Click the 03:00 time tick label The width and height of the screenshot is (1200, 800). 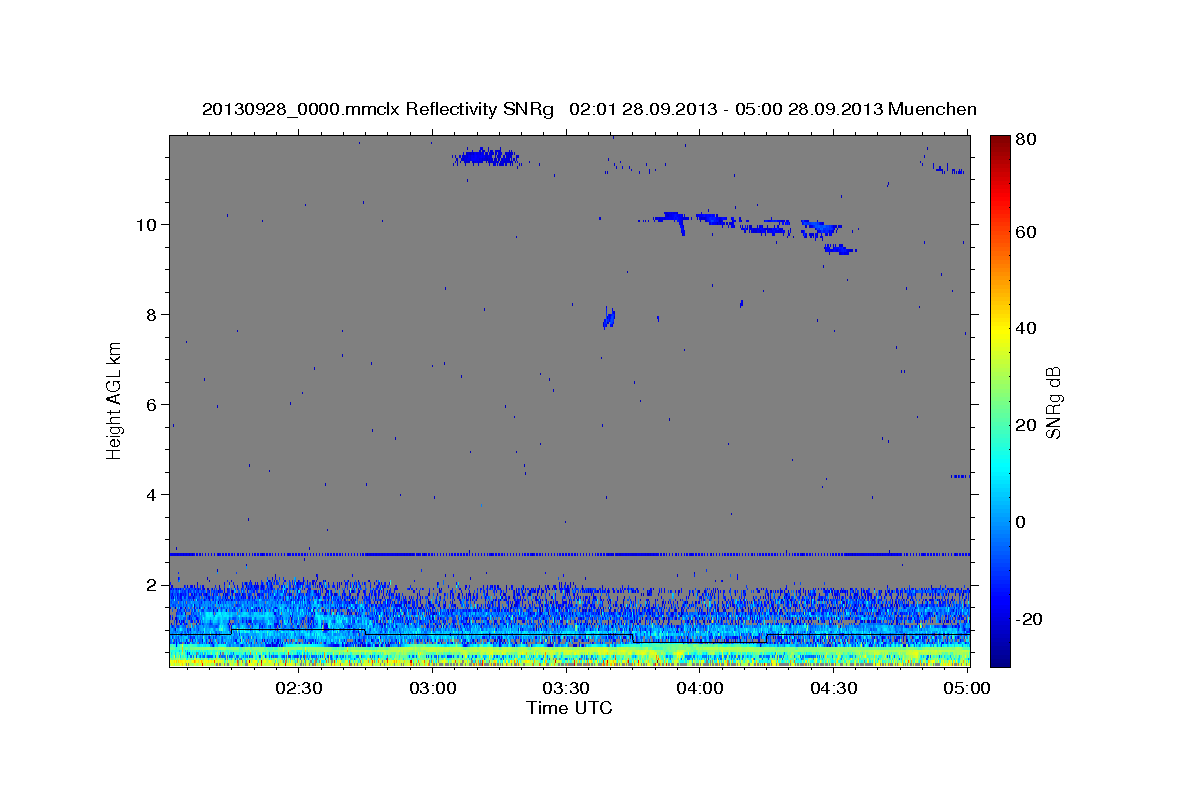[433, 688]
